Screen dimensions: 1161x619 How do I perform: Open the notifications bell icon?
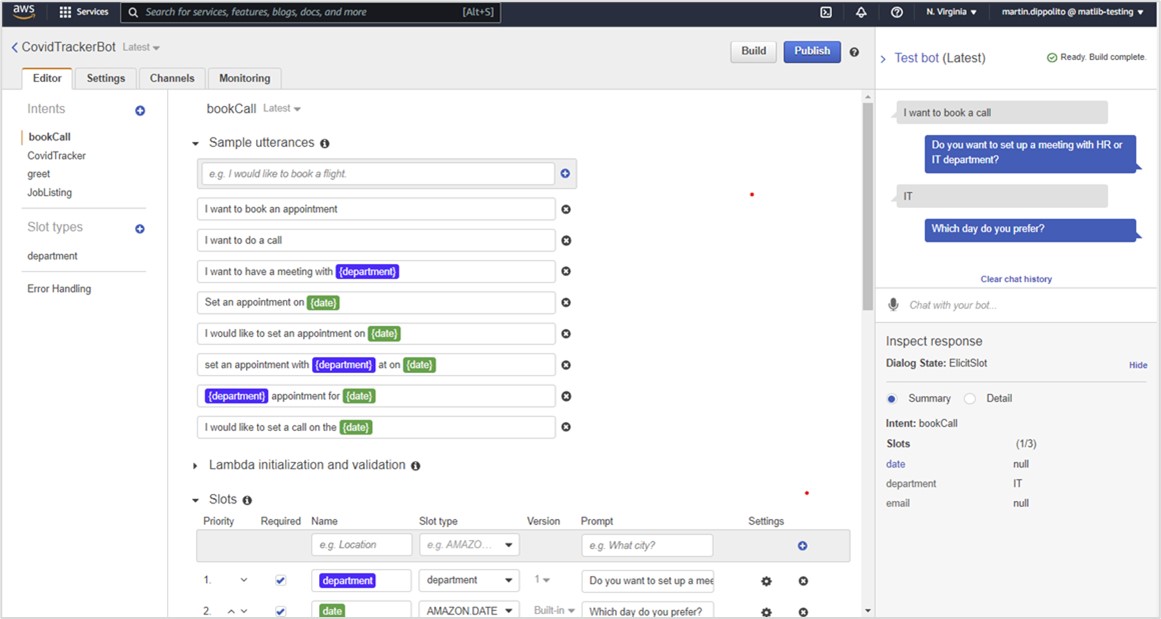(861, 12)
